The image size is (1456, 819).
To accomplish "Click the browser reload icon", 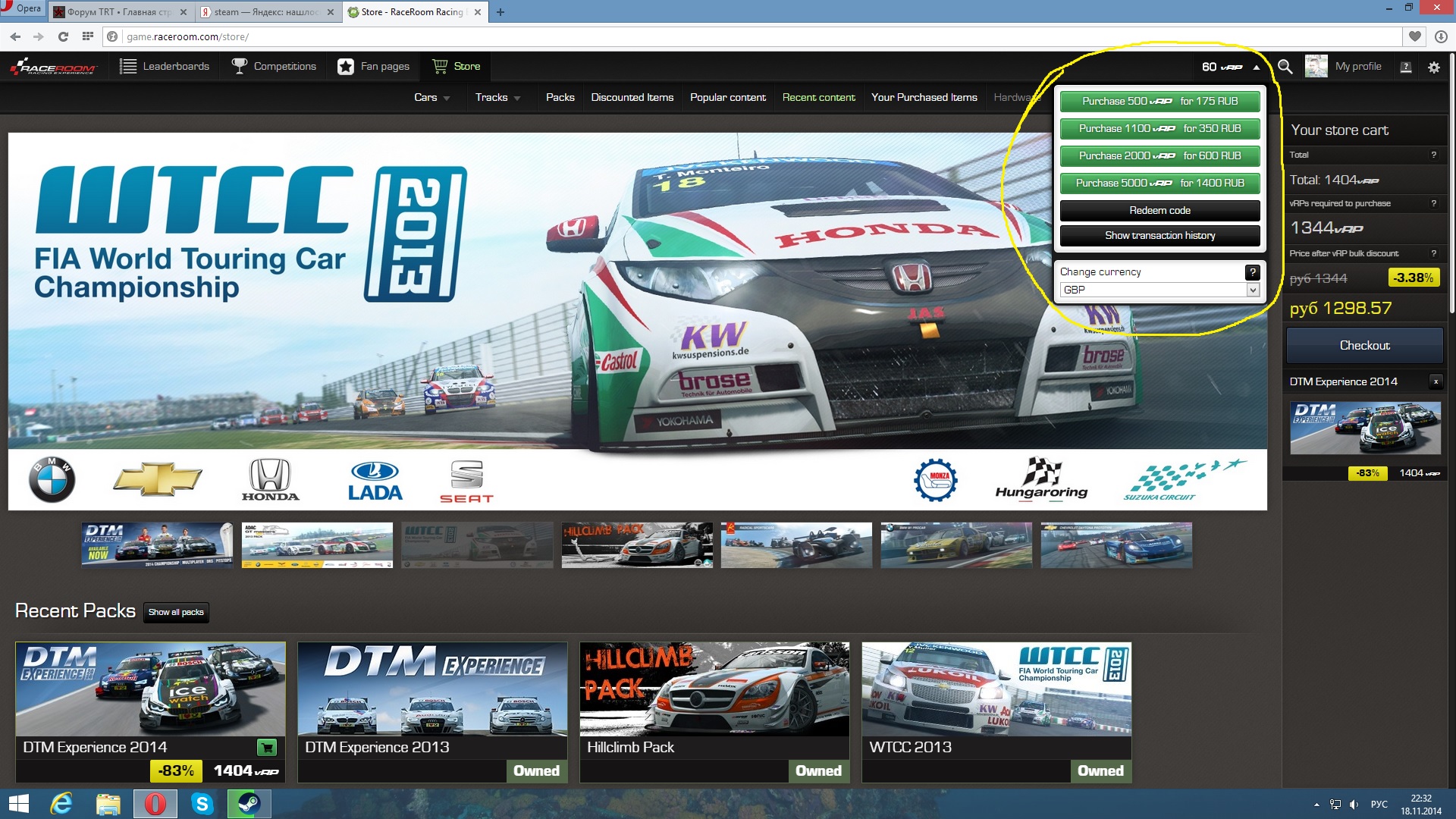I will (63, 36).
